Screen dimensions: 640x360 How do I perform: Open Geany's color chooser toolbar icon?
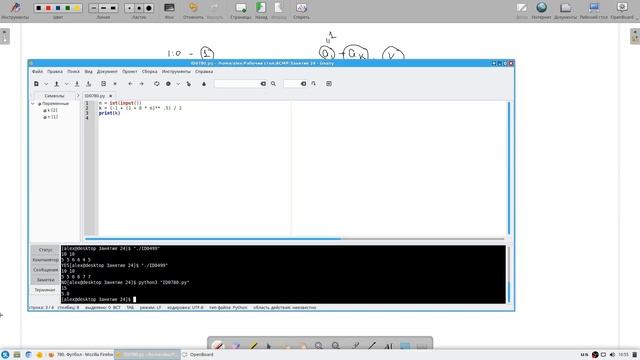click(204, 84)
